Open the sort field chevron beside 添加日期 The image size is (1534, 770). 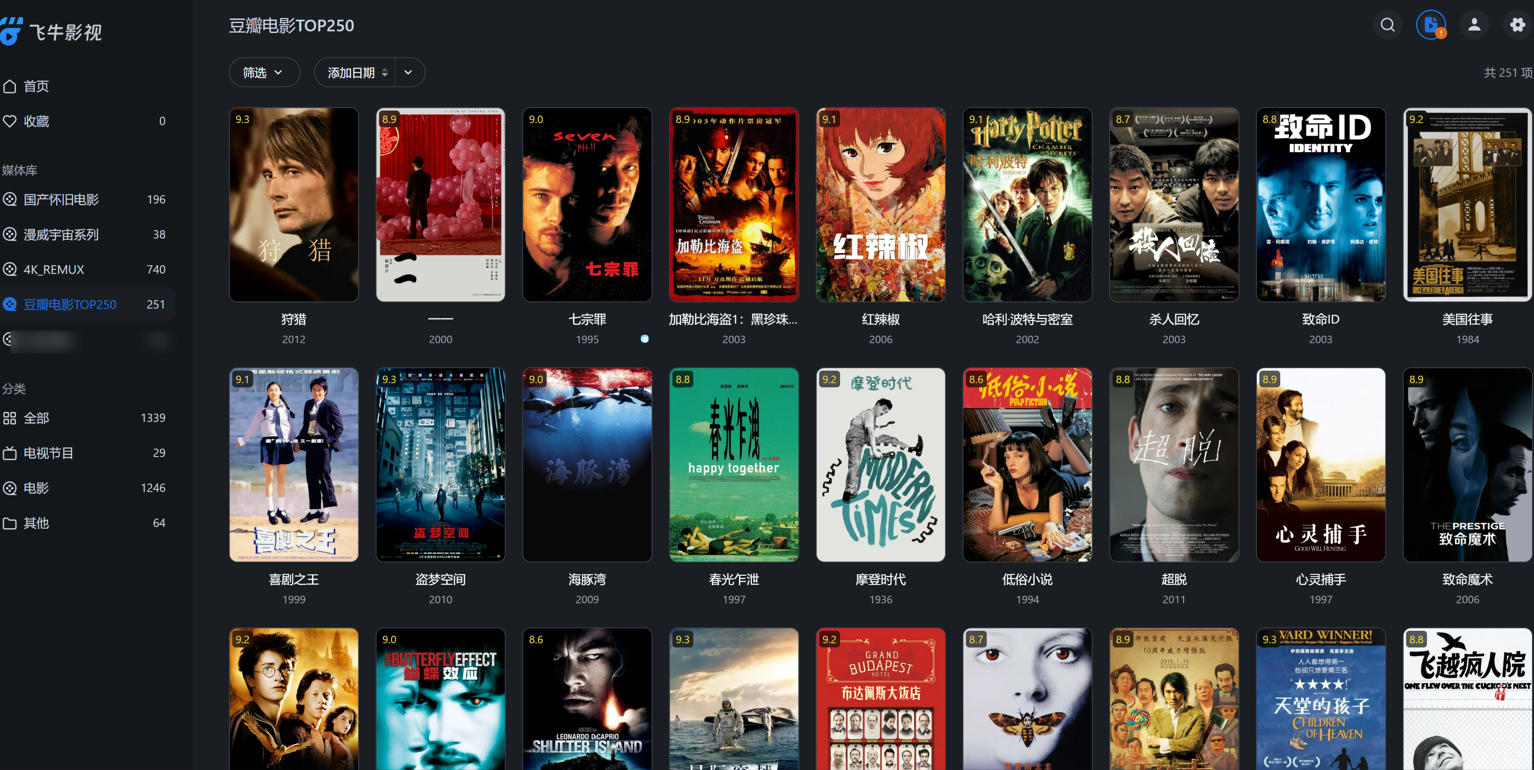point(408,72)
